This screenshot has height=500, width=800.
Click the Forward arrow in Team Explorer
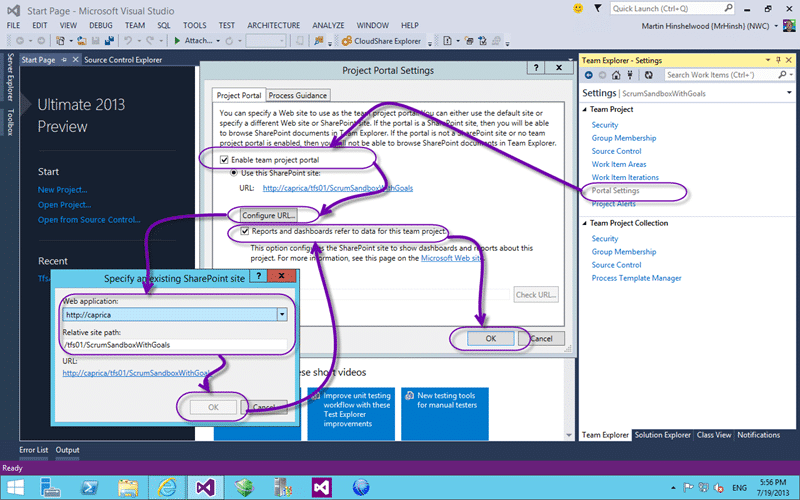[603, 75]
